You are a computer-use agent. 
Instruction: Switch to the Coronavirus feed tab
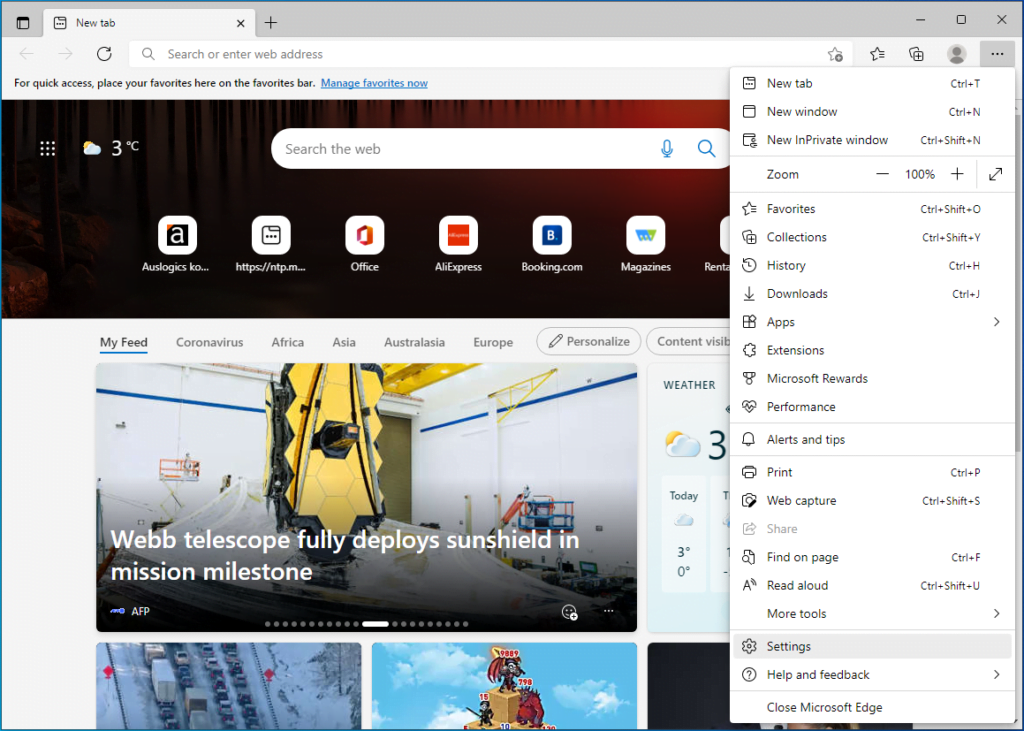pos(209,342)
